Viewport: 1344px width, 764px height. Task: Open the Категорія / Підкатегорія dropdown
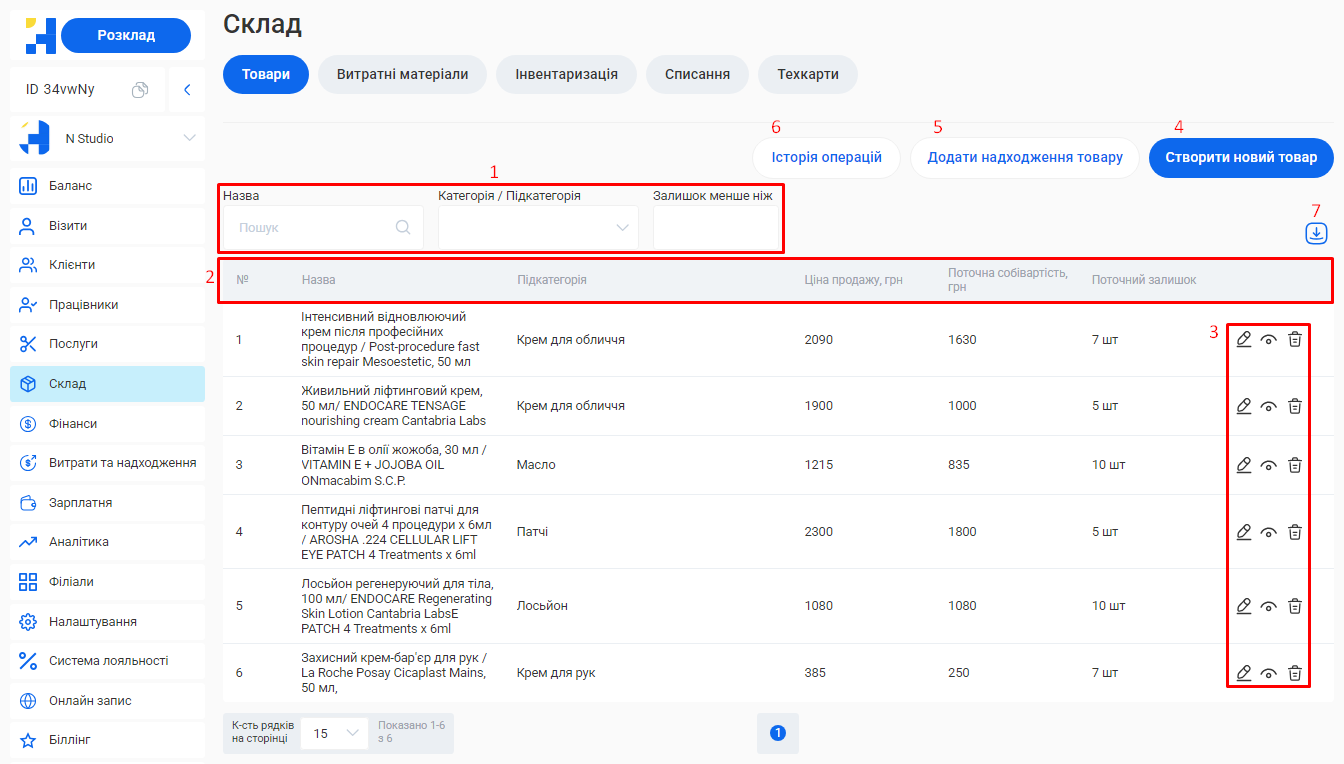[538, 228]
